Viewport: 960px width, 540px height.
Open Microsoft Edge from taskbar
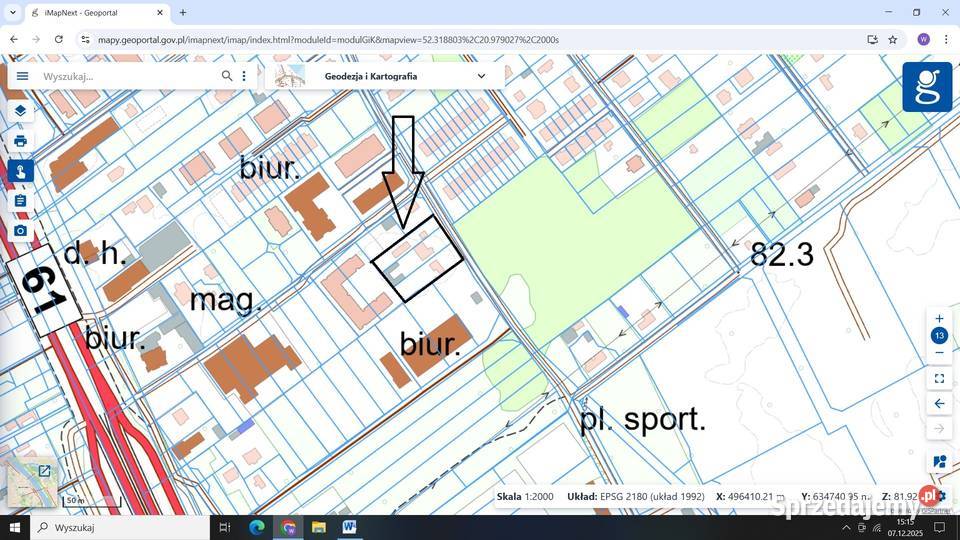click(x=257, y=527)
